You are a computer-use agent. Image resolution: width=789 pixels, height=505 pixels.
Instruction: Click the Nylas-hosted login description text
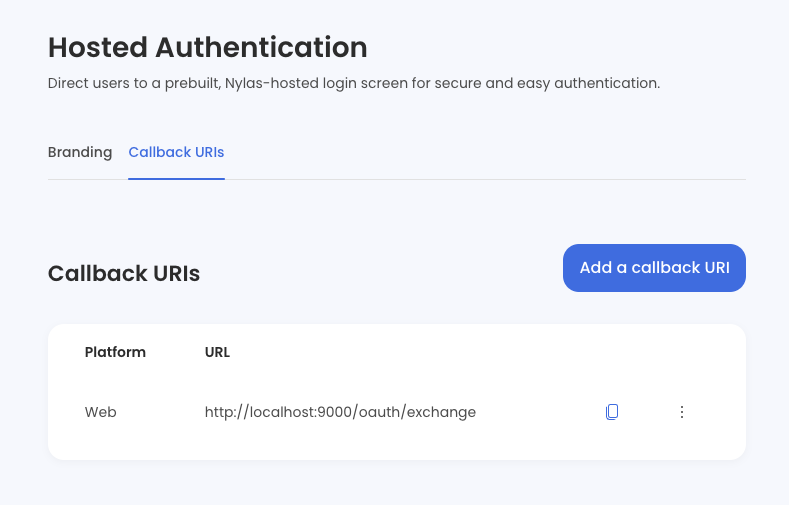coord(354,83)
